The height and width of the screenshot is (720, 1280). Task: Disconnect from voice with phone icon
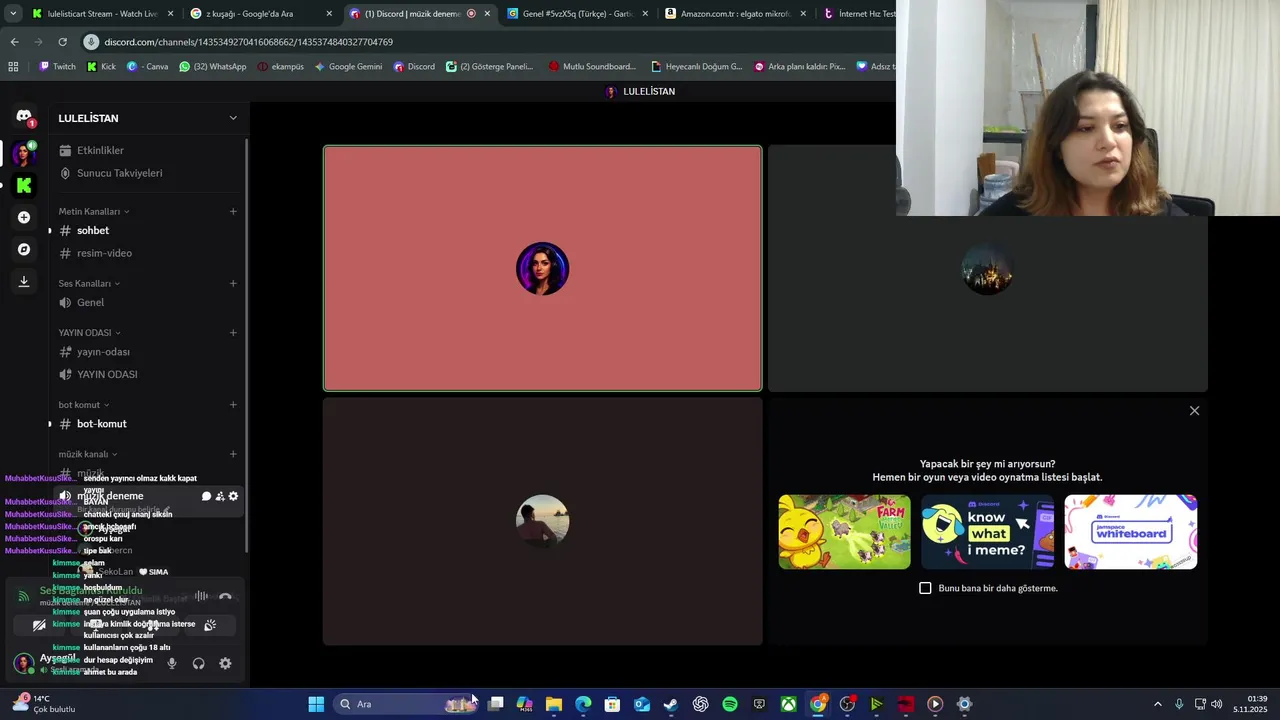[225, 597]
